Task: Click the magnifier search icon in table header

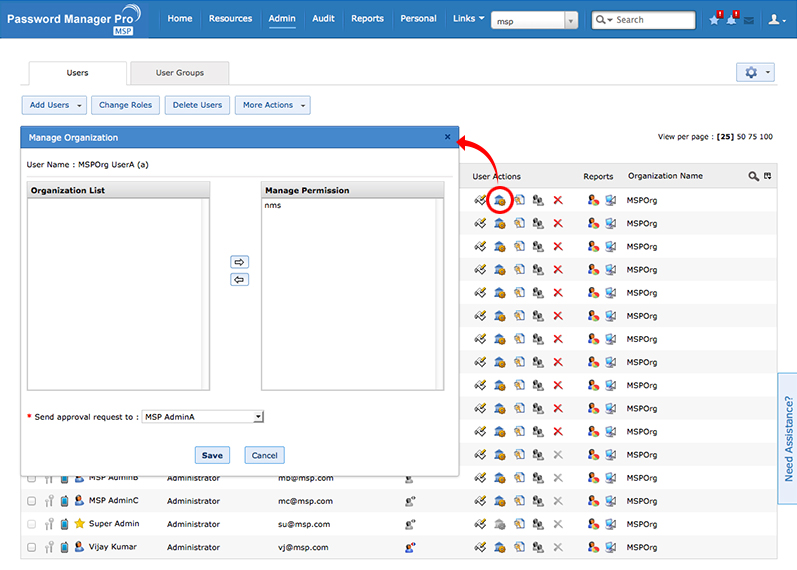Action: tap(753, 176)
